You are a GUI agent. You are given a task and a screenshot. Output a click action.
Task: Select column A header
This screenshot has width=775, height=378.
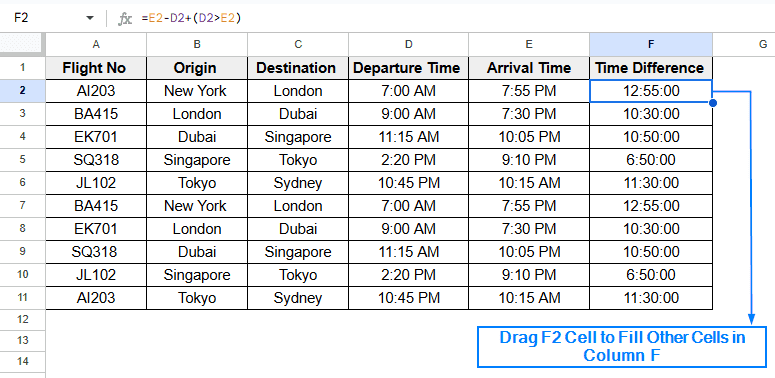pos(96,44)
